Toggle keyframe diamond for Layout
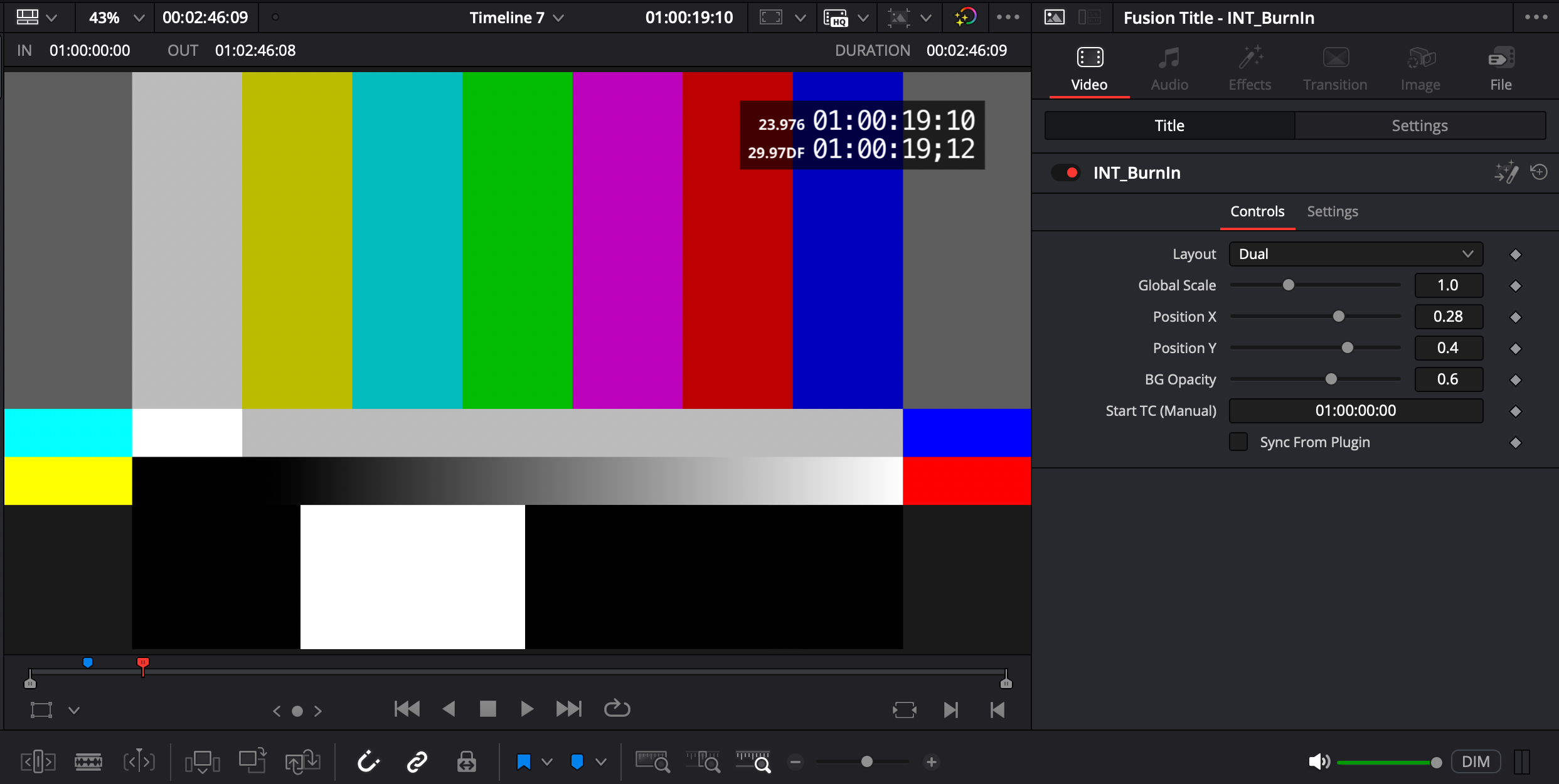Screen dimensions: 1559x784 [1516, 255]
